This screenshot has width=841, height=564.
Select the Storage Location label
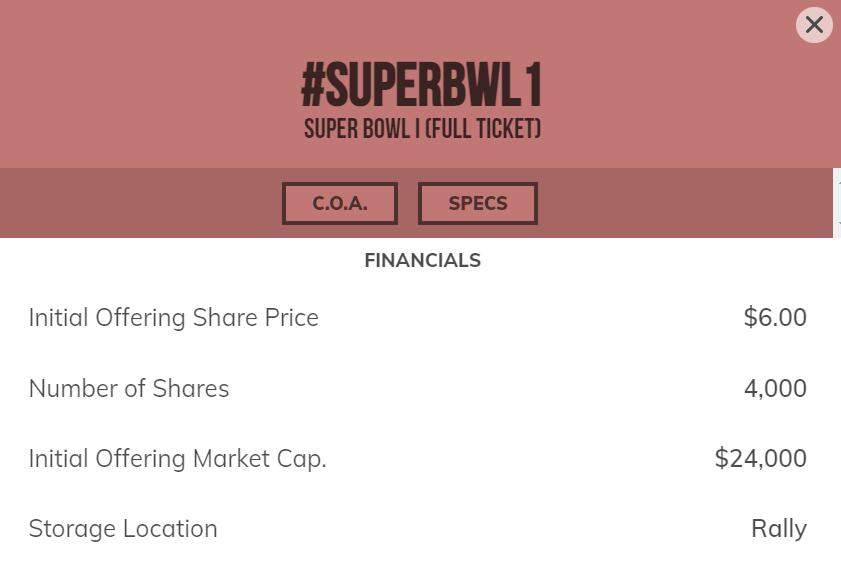tap(122, 529)
